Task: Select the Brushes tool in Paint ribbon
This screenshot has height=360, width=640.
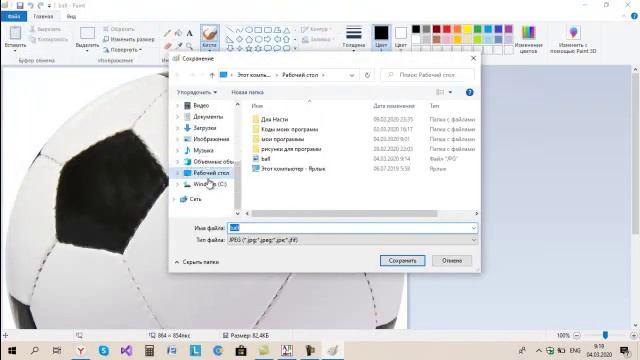Action: pyautogui.click(x=209, y=37)
